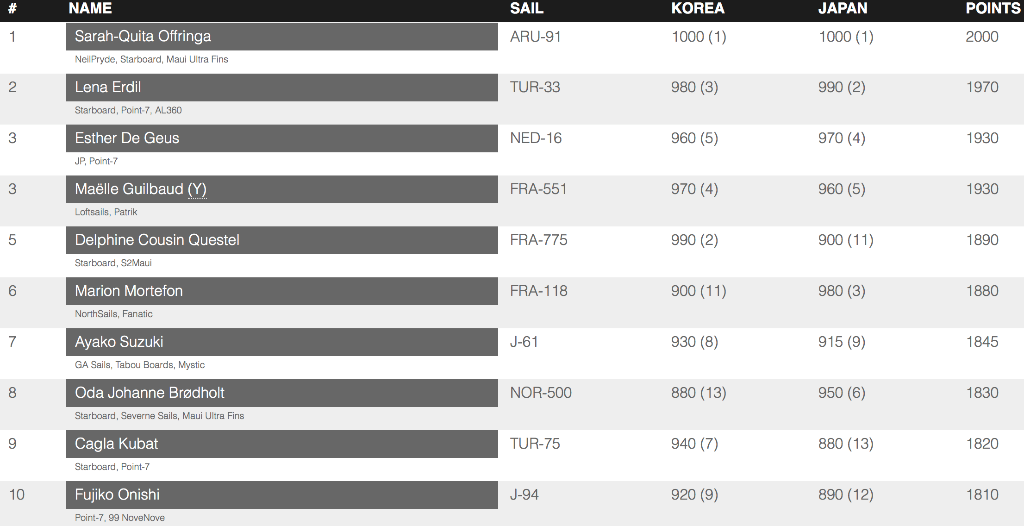This screenshot has width=1024, height=526.
Task: Select the Lena Erdil name bar
Action: click(281, 88)
